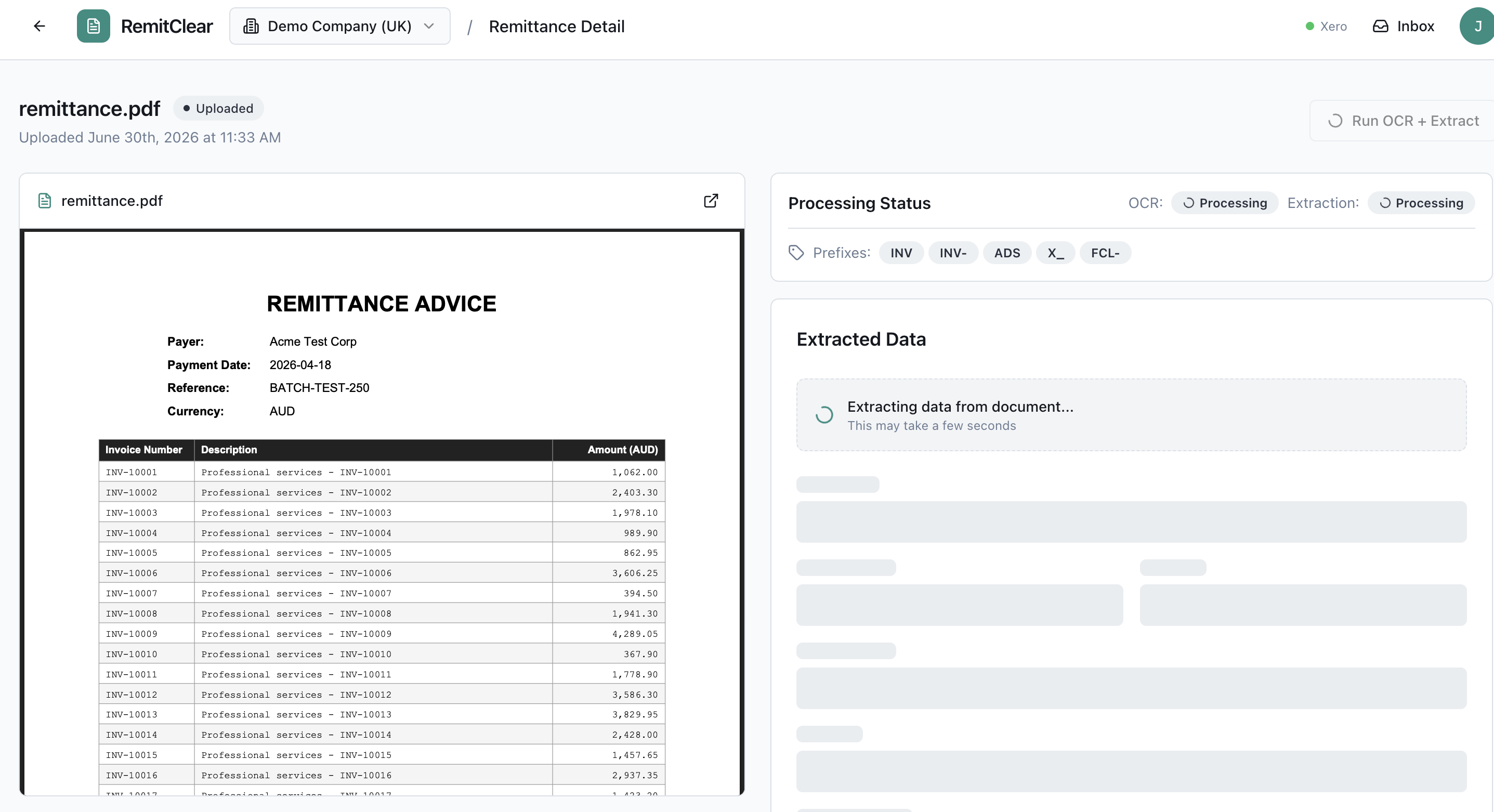Click the Remittance Detail breadcrumb
This screenshot has width=1494, height=812.
click(x=556, y=27)
